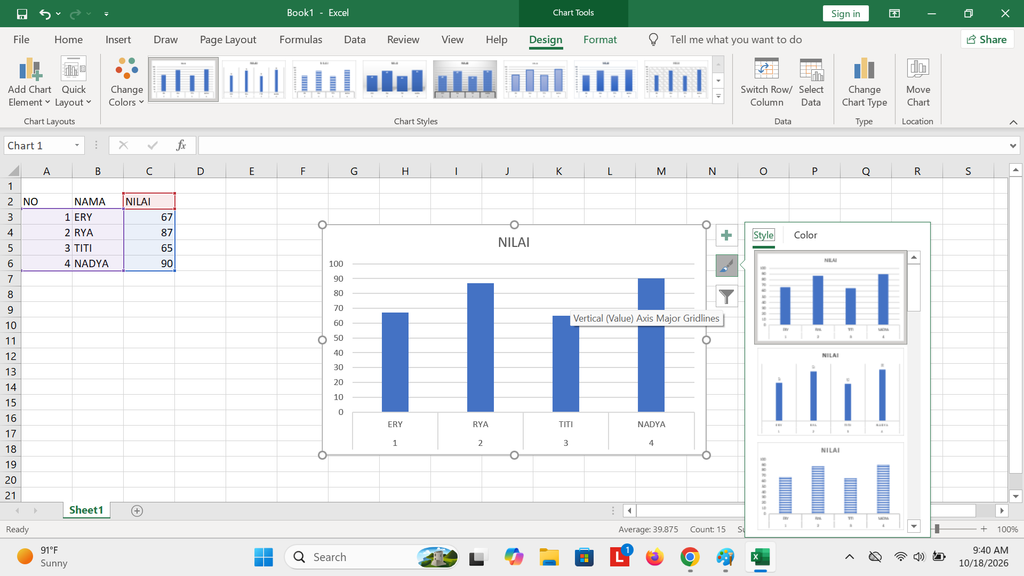Switch to the Insert tab

point(118,40)
